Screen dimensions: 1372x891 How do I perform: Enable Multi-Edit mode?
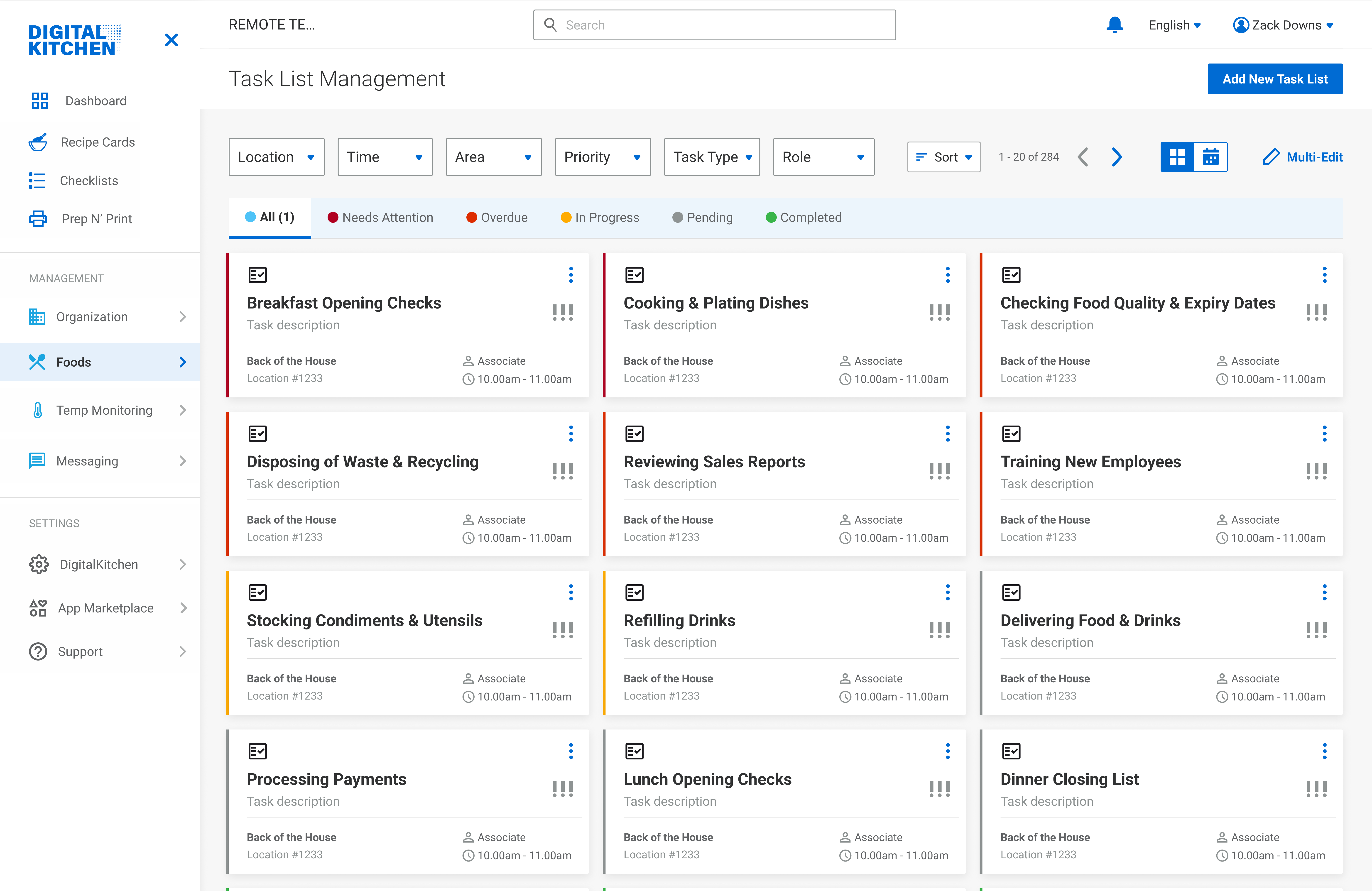pos(1302,157)
